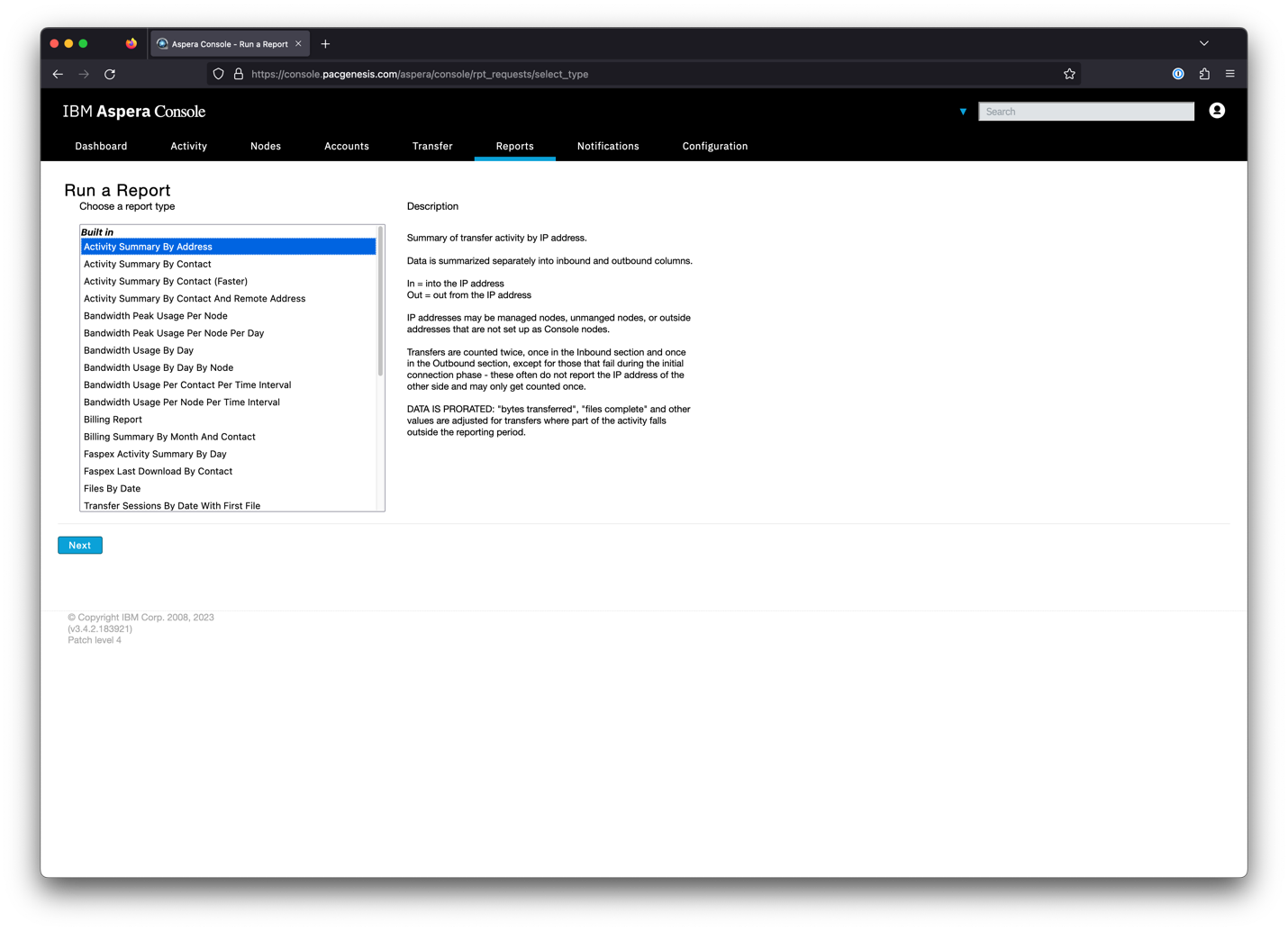The image size is (1288, 931).
Task: Choose Bandwidth Usage Per Node Per Time Interval
Action: point(228,402)
